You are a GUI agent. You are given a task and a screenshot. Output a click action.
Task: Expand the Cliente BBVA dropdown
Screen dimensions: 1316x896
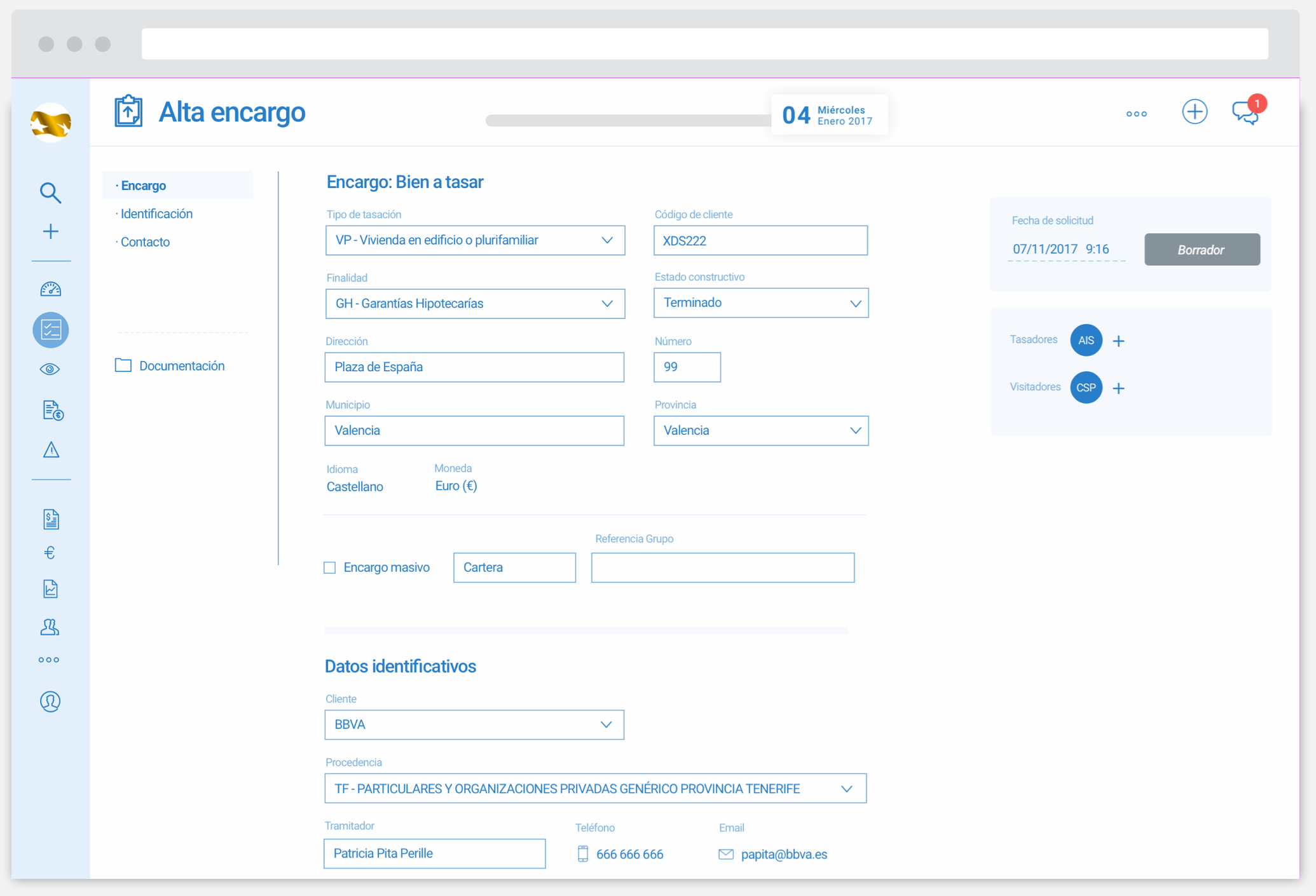click(x=474, y=724)
